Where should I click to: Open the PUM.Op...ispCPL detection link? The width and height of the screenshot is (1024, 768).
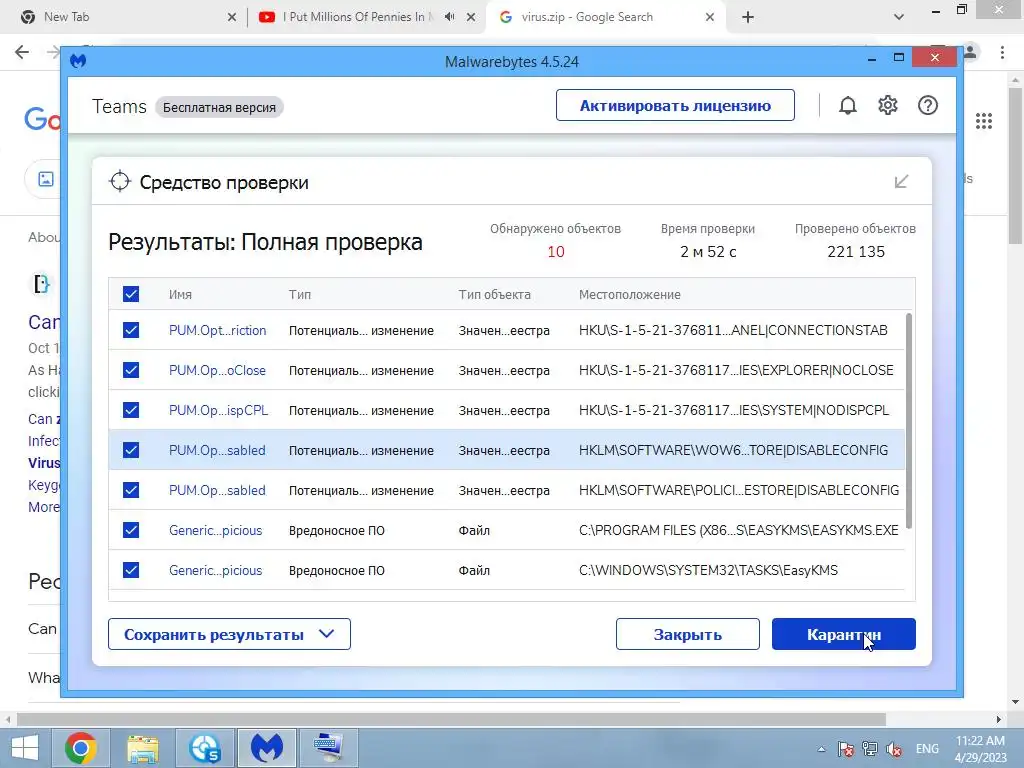(219, 410)
